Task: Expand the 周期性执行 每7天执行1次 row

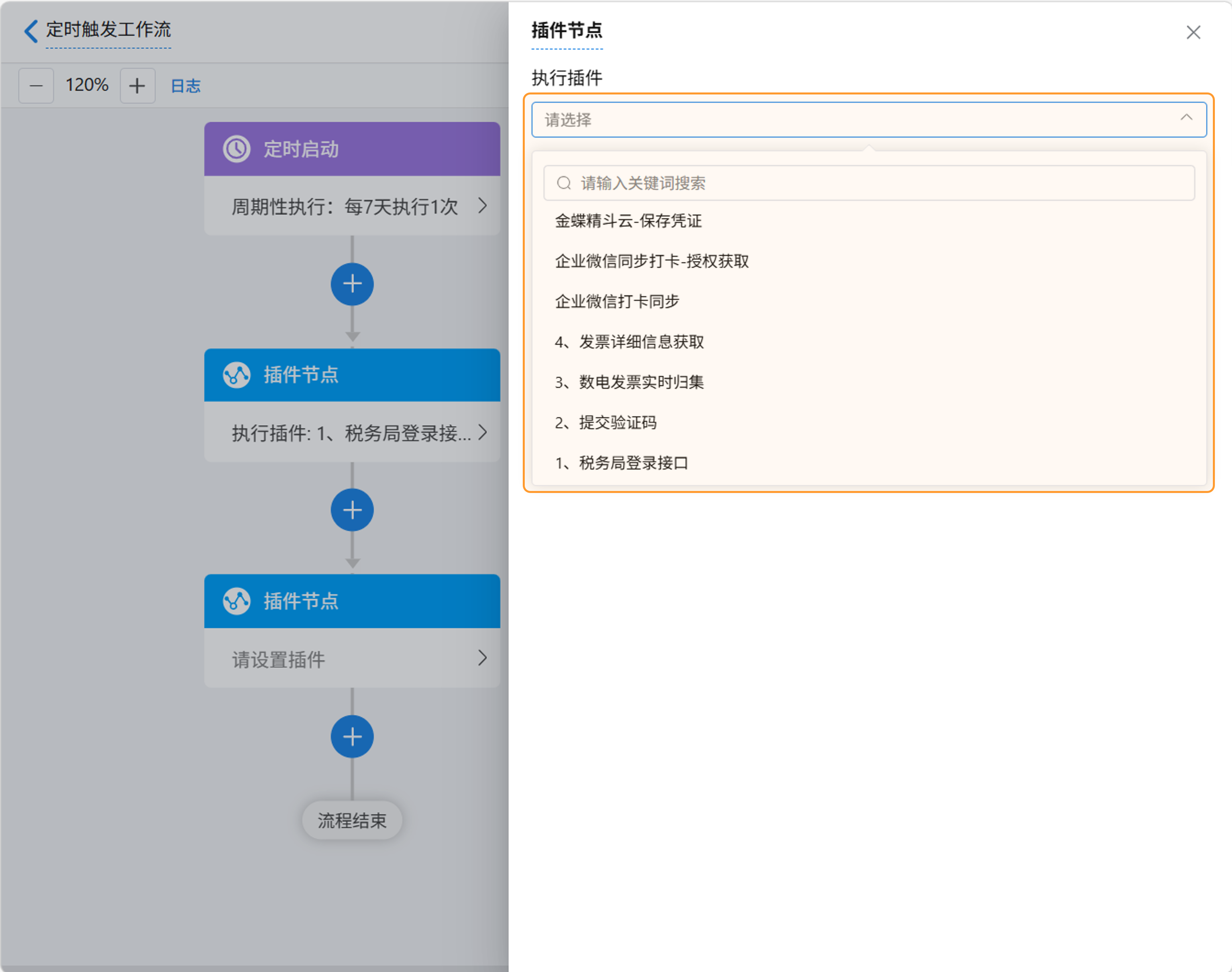Action: [482, 206]
